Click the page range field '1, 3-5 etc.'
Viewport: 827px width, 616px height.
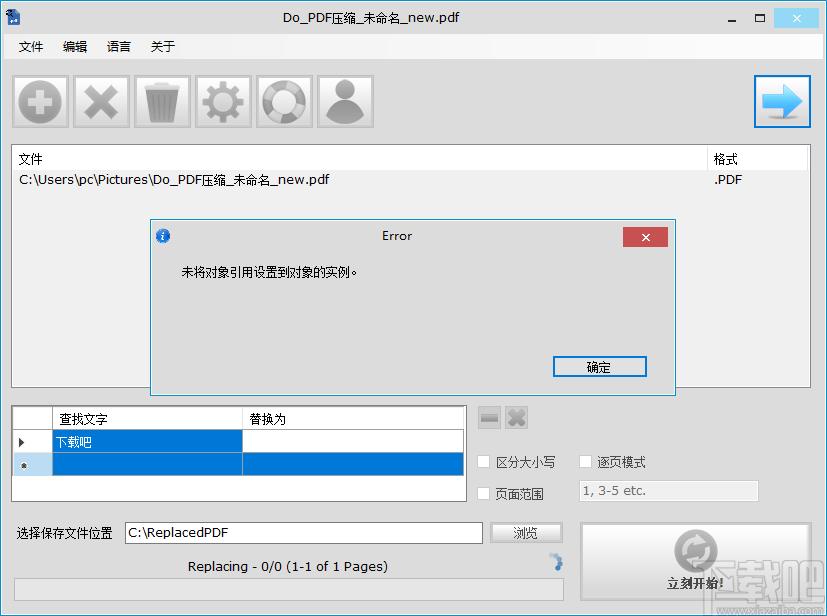pos(668,491)
